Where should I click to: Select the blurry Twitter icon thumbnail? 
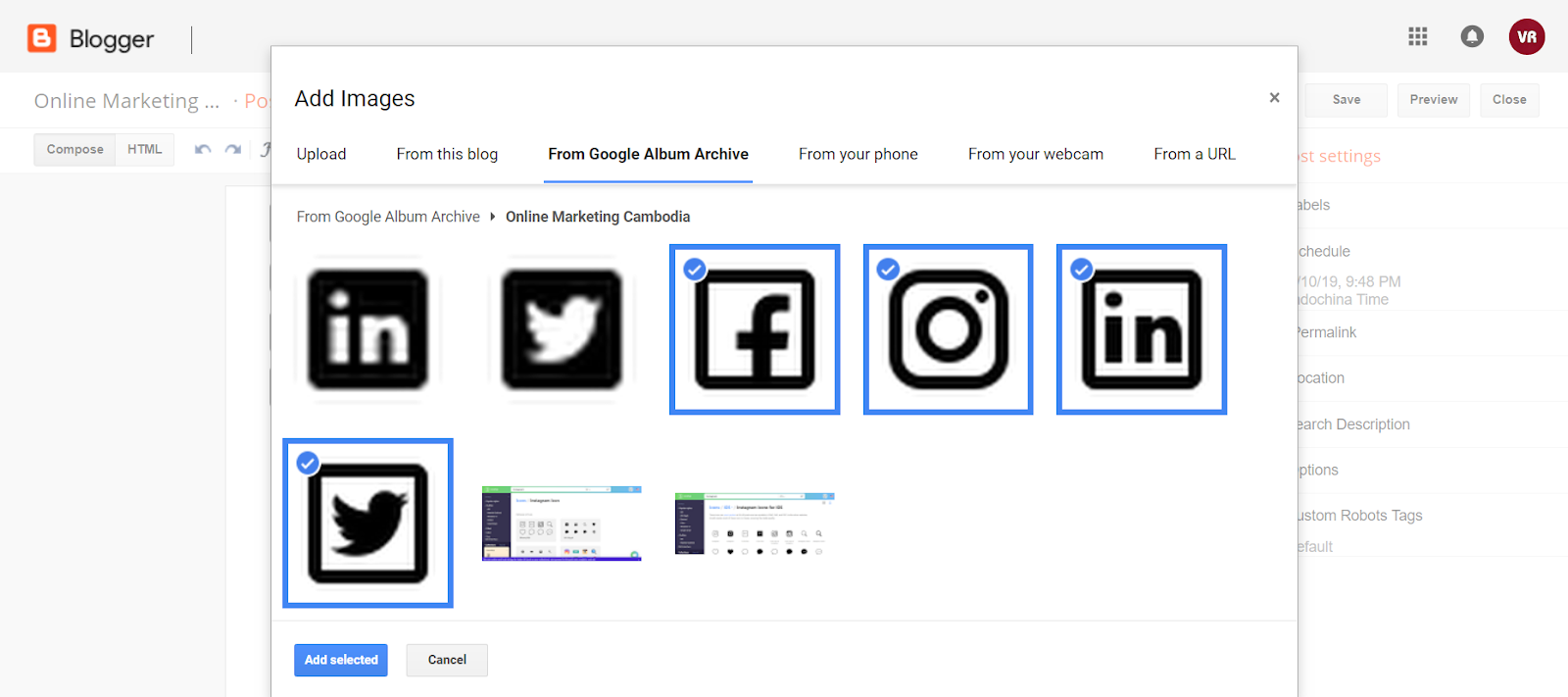click(561, 328)
